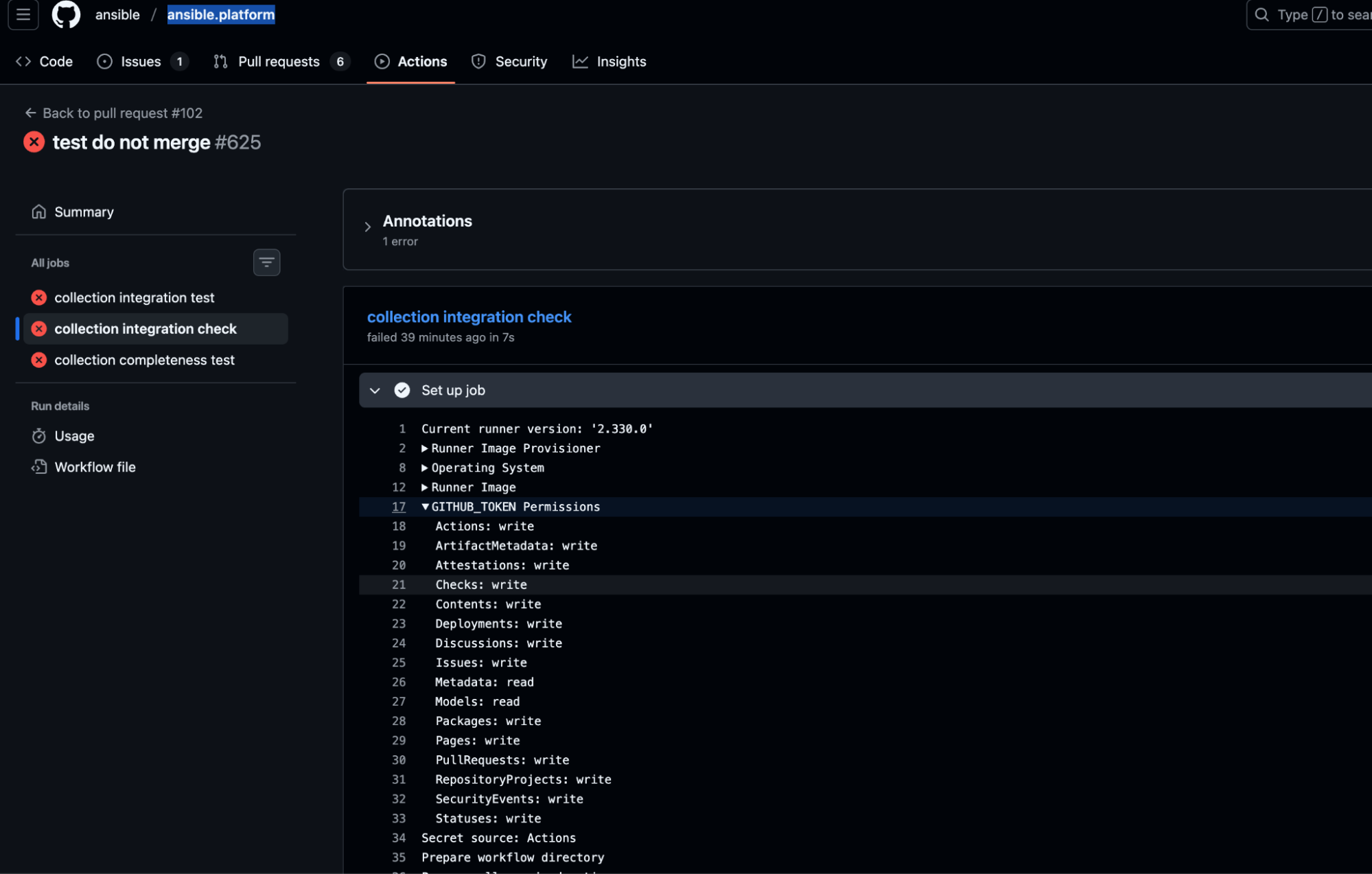Switch to the Pull requests tab
The height and width of the screenshot is (874, 1372).
[x=279, y=62]
